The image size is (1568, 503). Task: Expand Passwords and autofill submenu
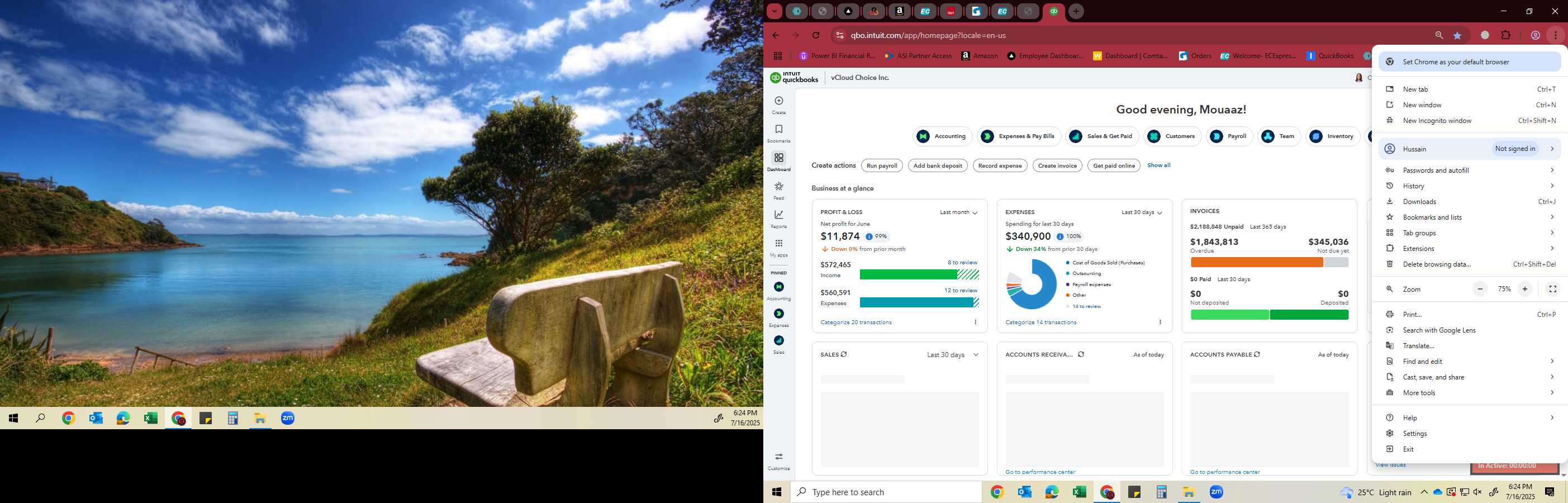[x=1470, y=170]
